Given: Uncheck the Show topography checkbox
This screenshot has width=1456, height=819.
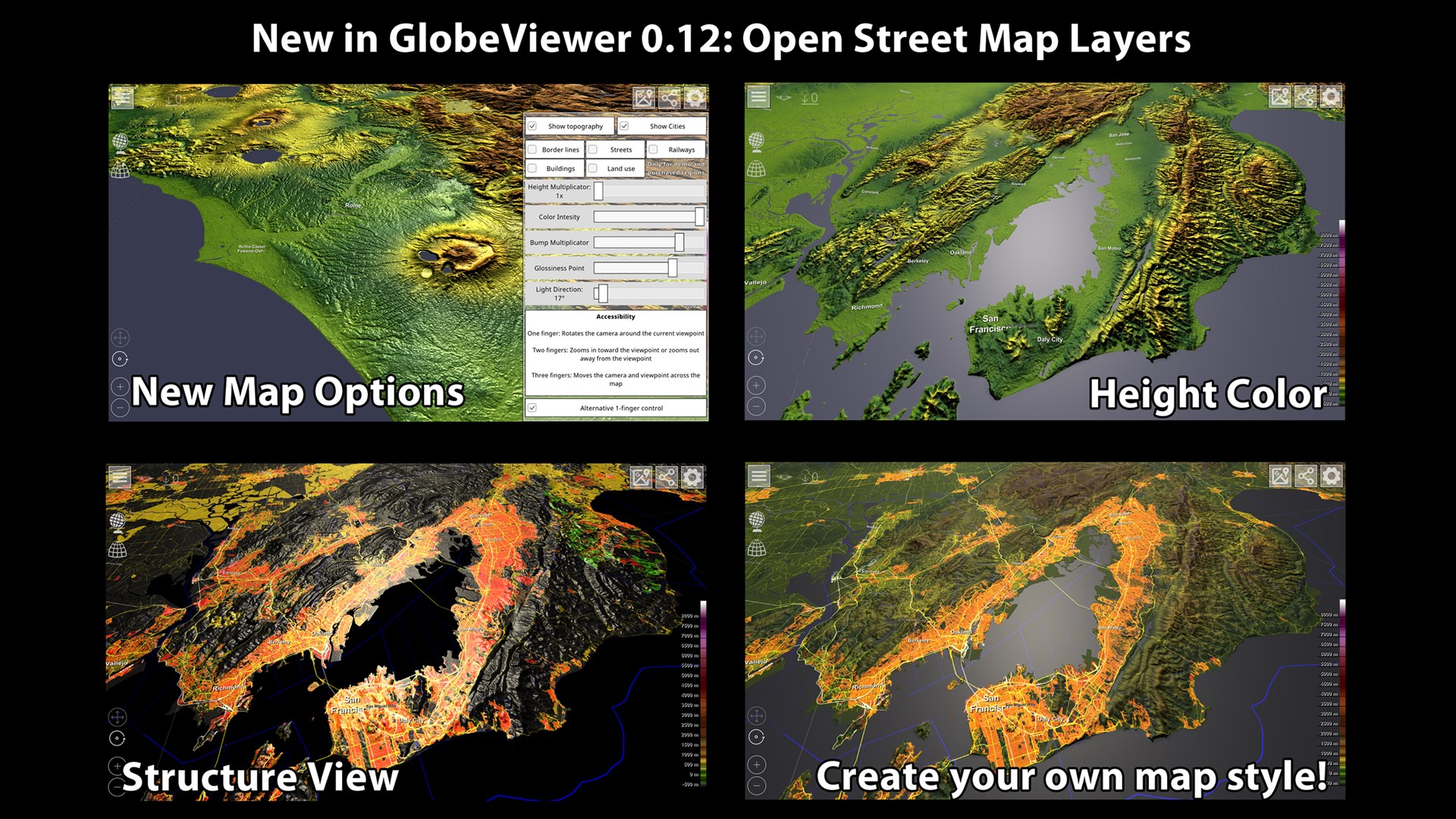Looking at the screenshot, I should coord(532,126).
